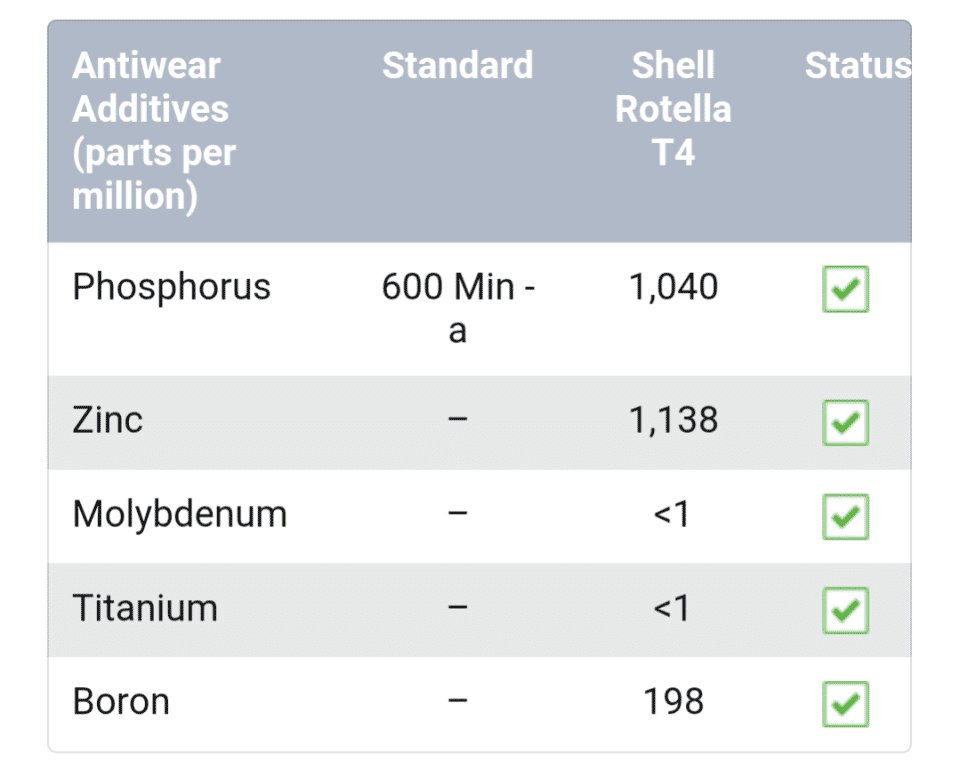Click the Zinc status checkmark
960x768 pixels.
pyautogui.click(x=845, y=423)
